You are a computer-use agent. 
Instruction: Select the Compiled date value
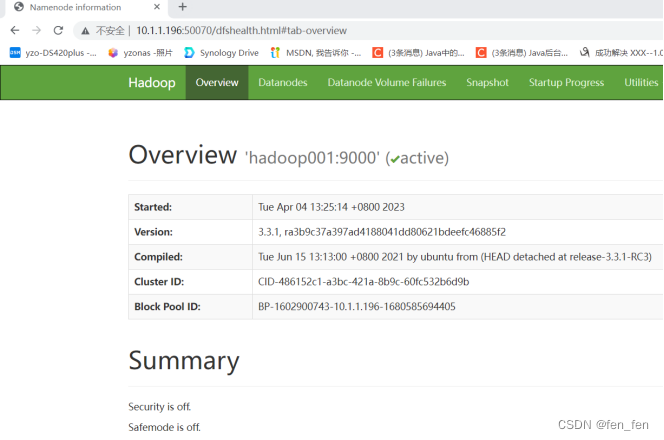[455, 257]
